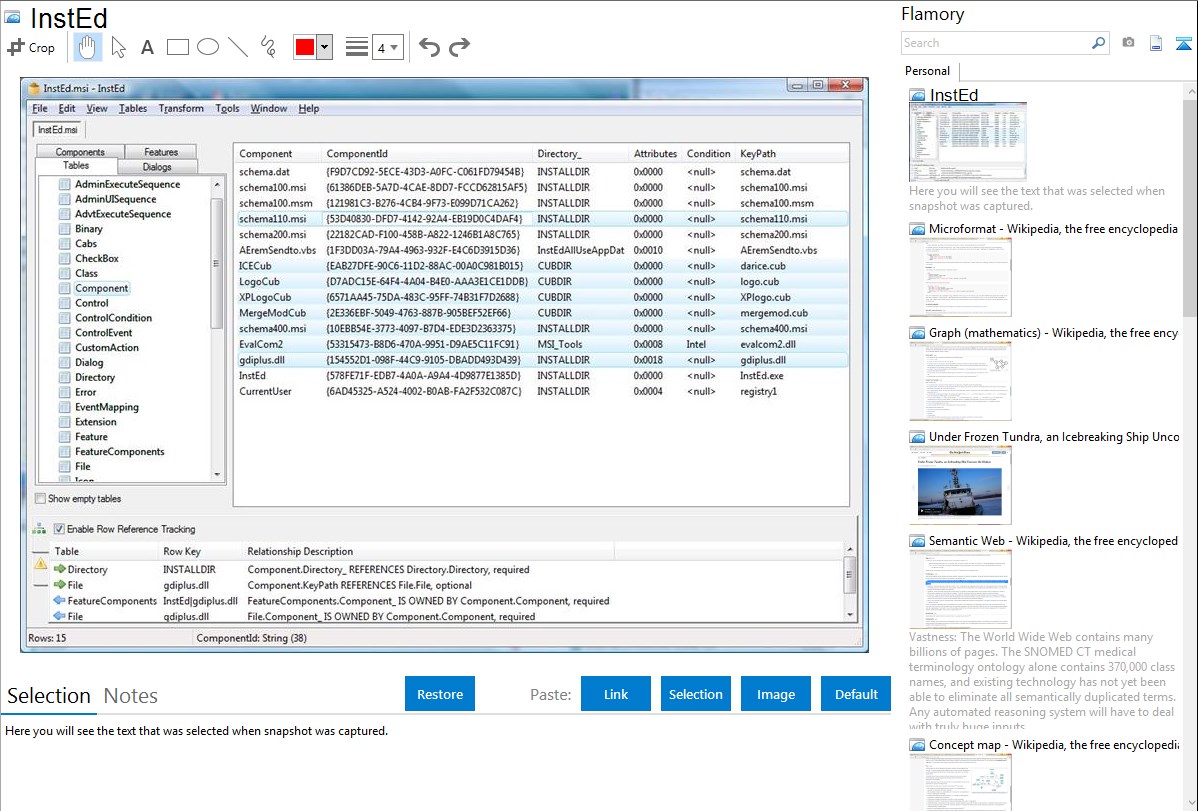
Task: Toggle the Show empty tables checkbox
Action: coord(40,498)
